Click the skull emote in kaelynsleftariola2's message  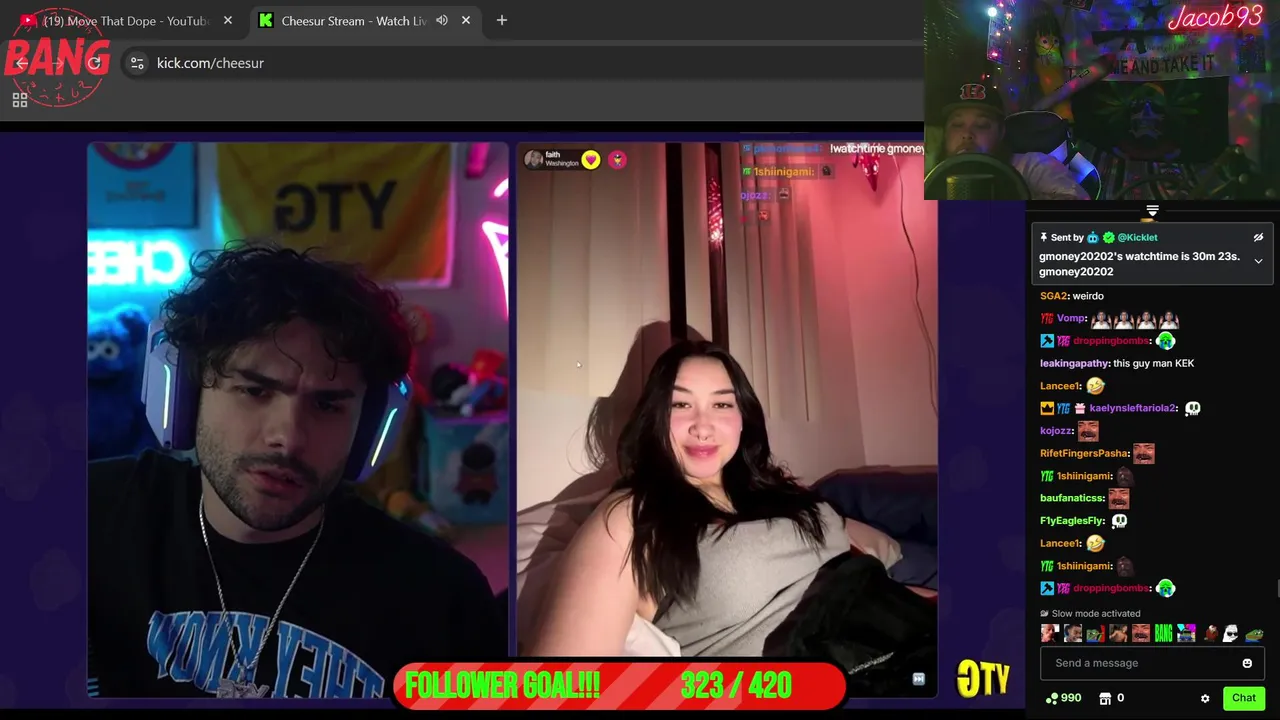coord(1192,408)
